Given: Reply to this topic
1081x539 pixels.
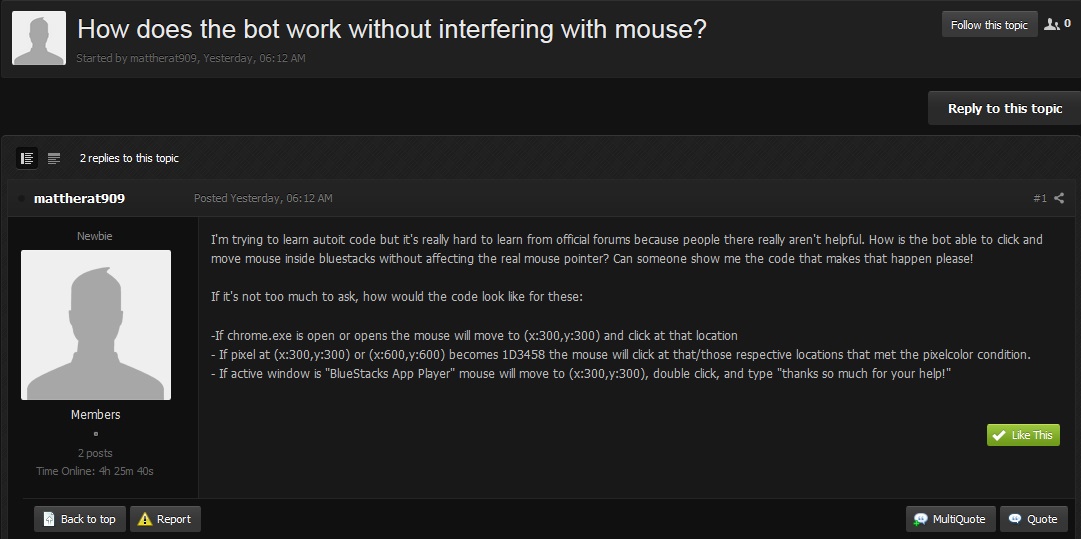Looking at the screenshot, I should pos(1004,108).
